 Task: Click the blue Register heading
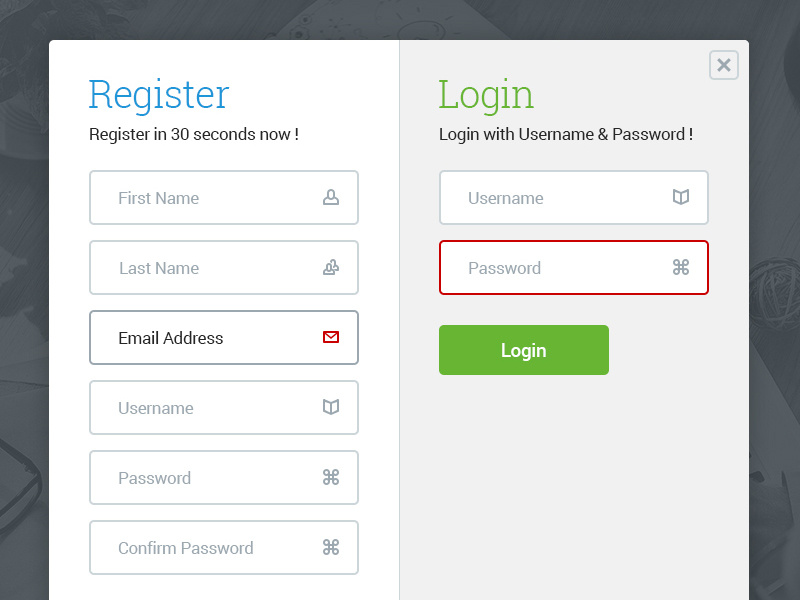tap(158, 95)
